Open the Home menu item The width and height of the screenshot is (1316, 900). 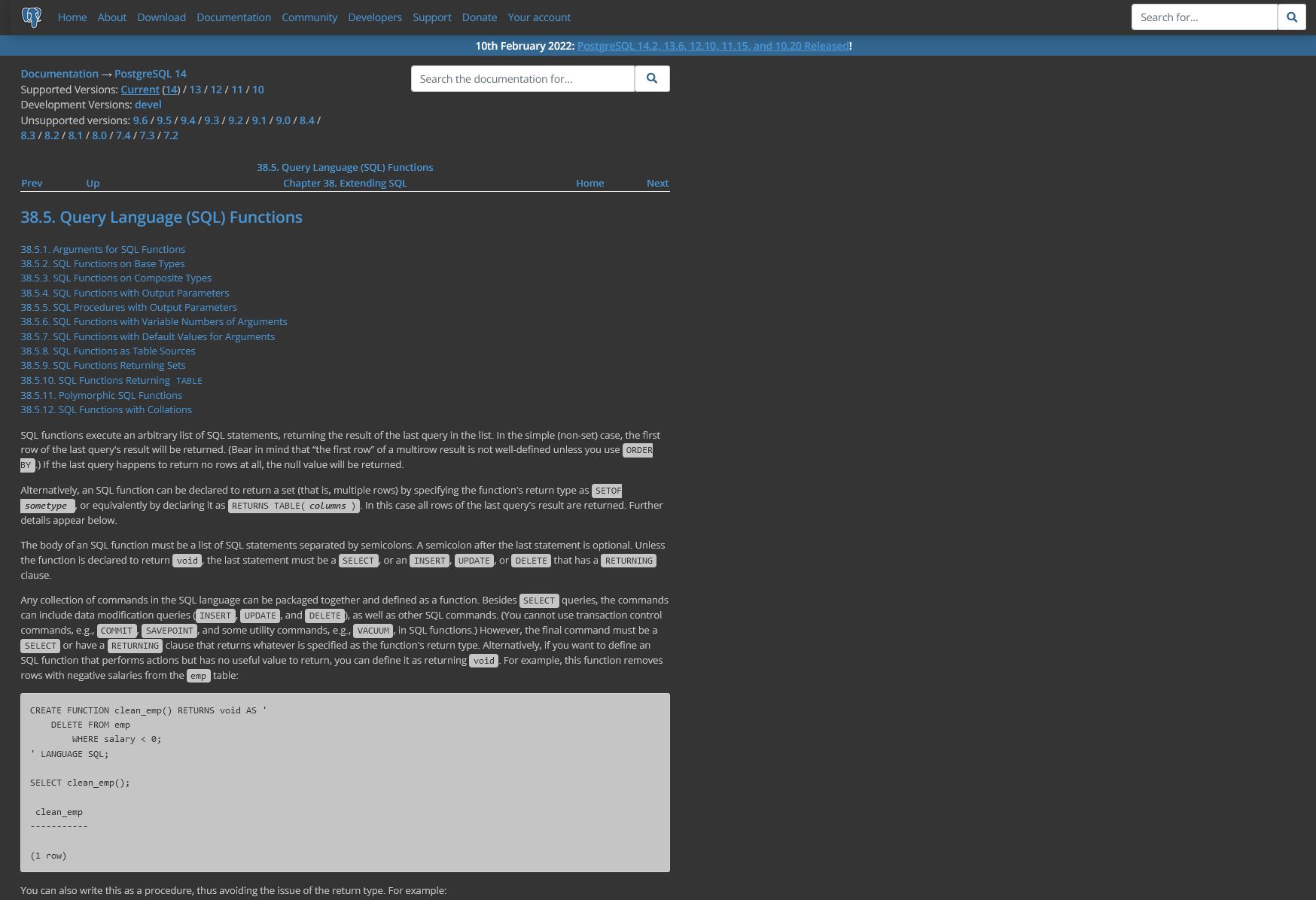click(72, 17)
